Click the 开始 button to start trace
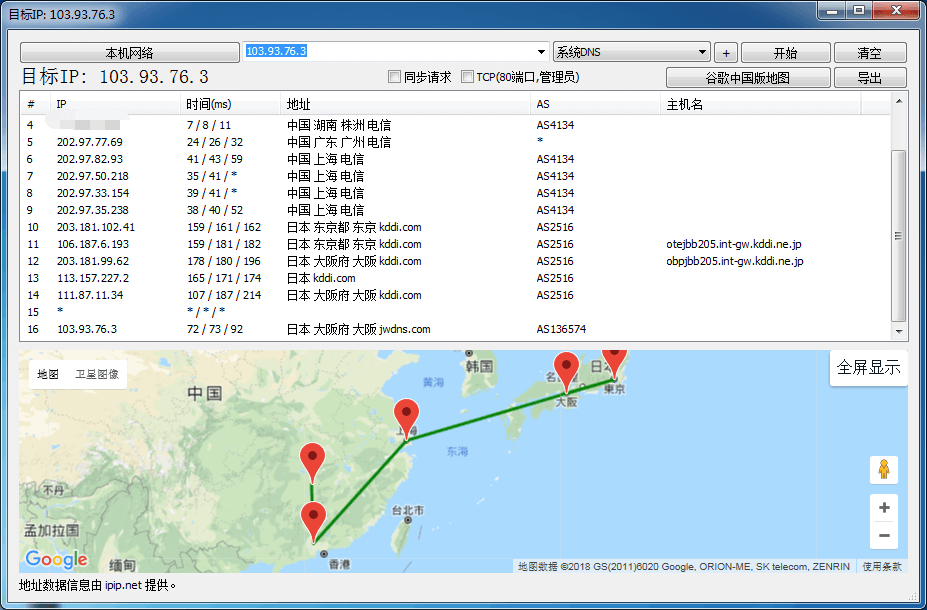This screenshot has height=610, width=927. click(785, 53)
